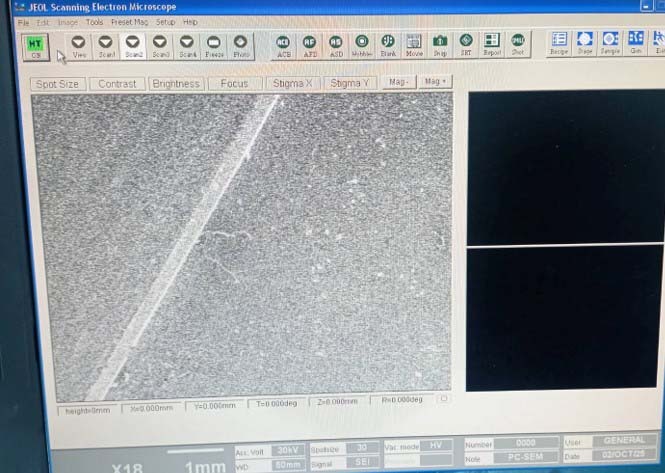
Task: Run ACB auto contrast brightness
Action: 283,46
